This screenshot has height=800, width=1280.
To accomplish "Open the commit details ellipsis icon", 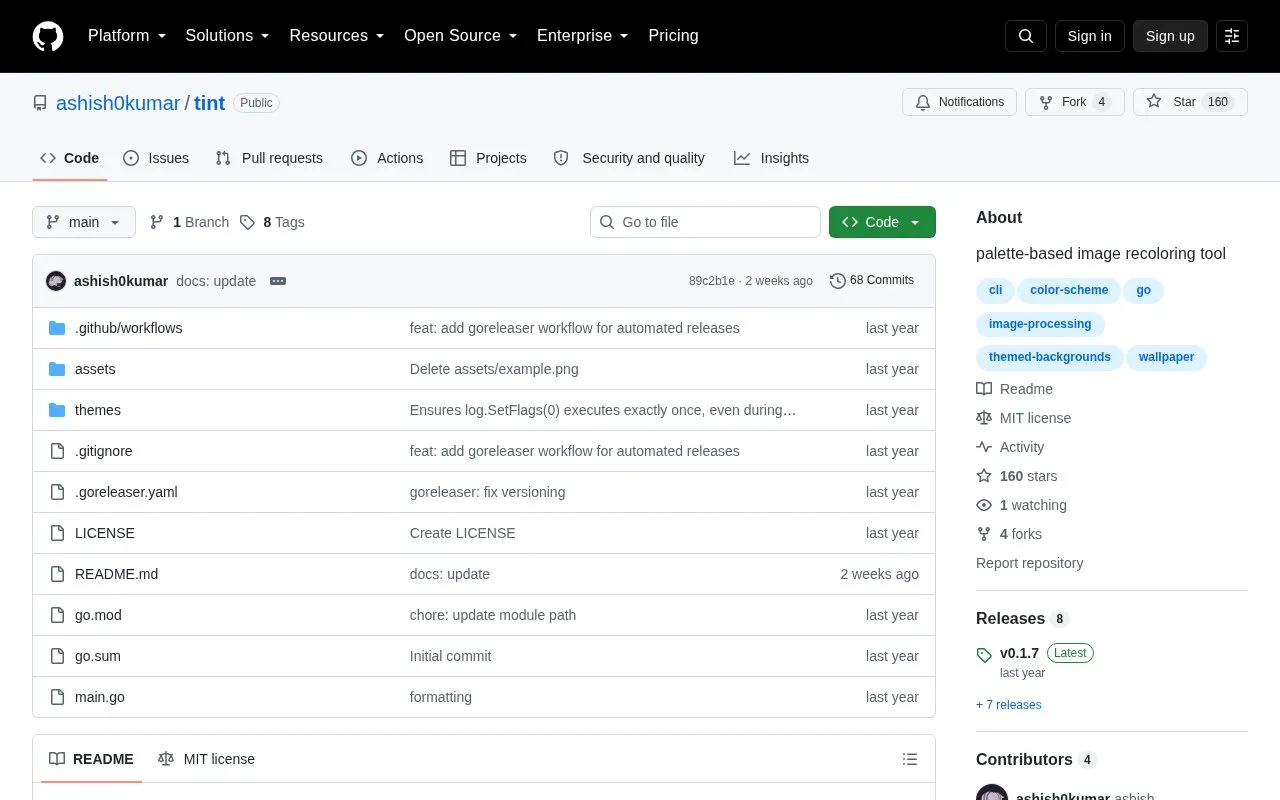I will coord(278,281).
